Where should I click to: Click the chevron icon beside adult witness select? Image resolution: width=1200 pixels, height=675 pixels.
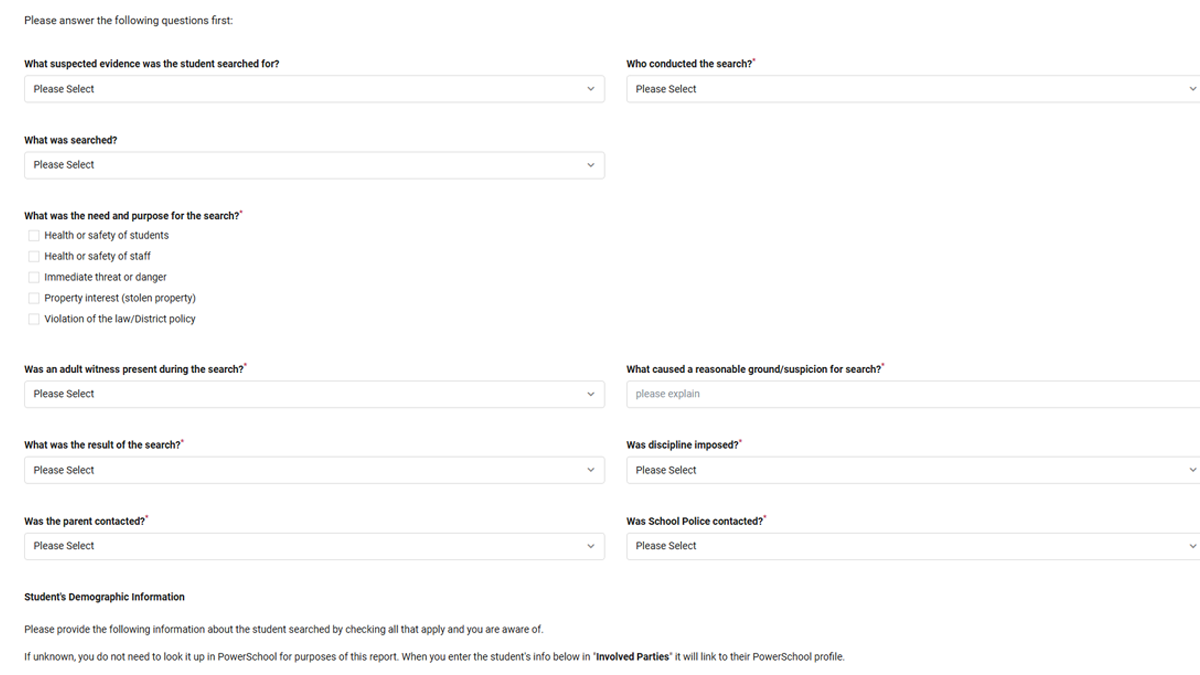click(x=591, y=393)
